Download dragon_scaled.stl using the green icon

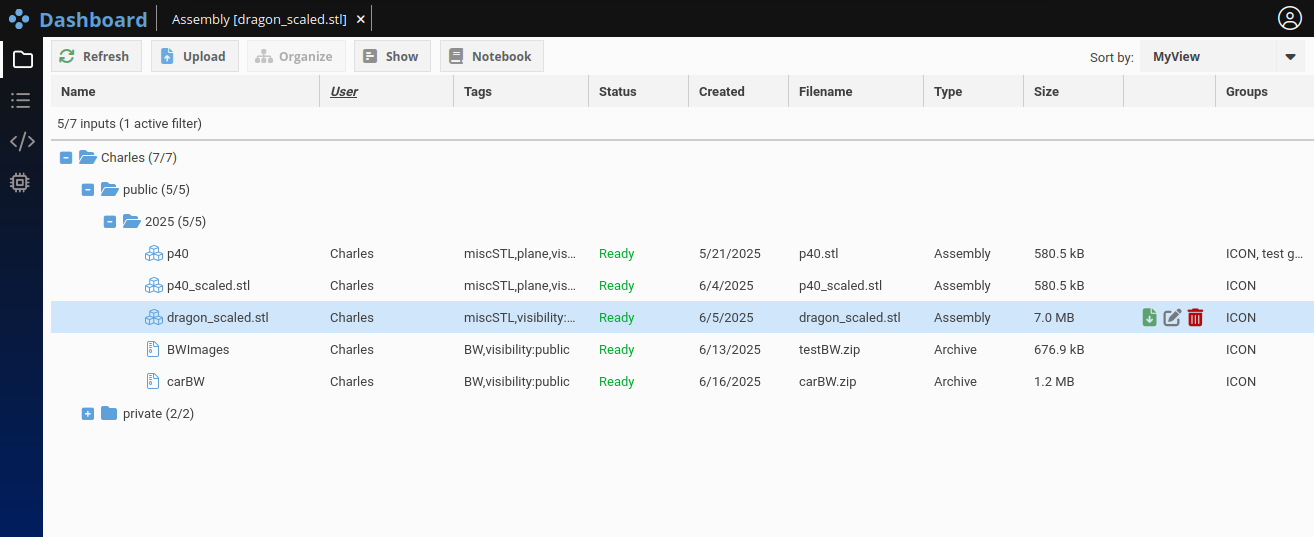(x=1149, y=318)
